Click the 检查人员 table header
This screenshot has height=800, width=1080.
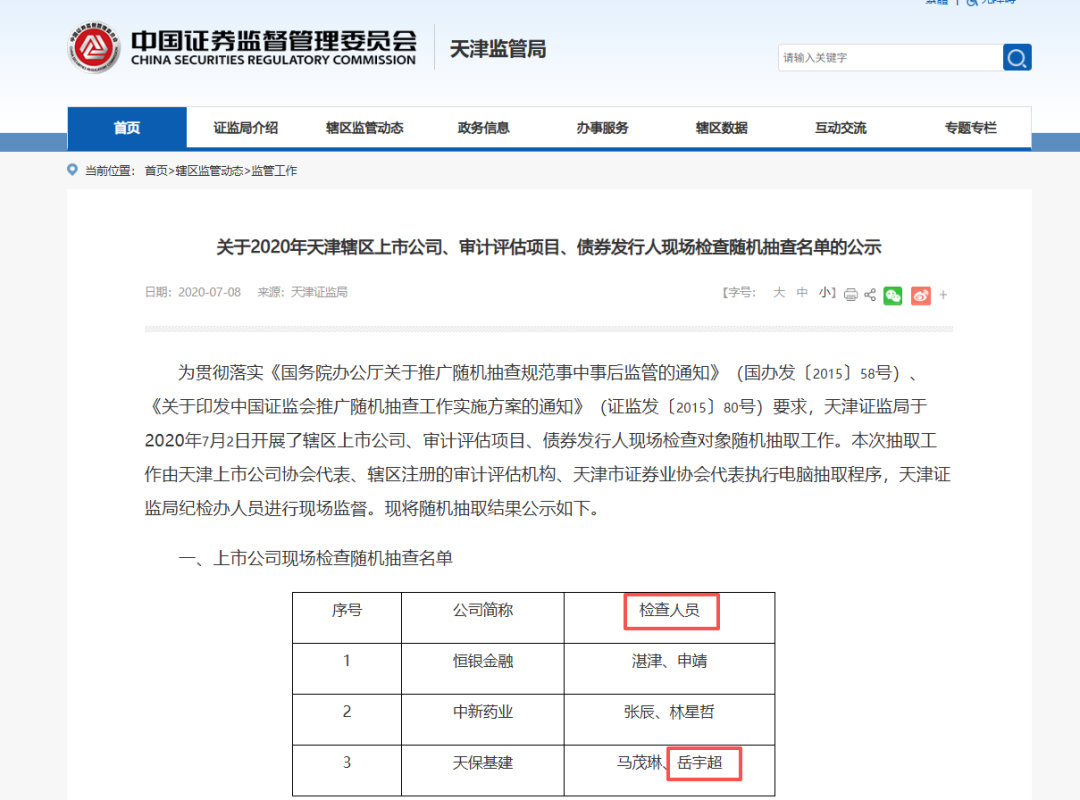pos(669,610)
